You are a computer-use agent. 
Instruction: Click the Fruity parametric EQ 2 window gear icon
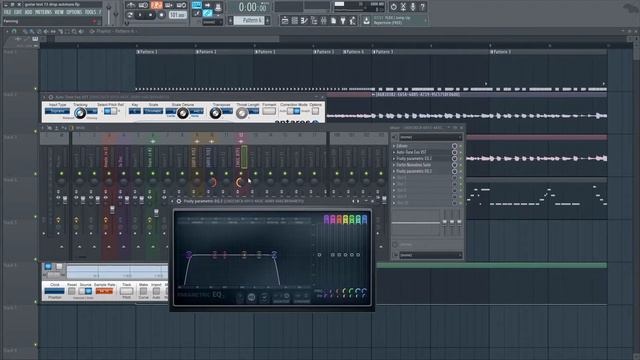point(179,201)
